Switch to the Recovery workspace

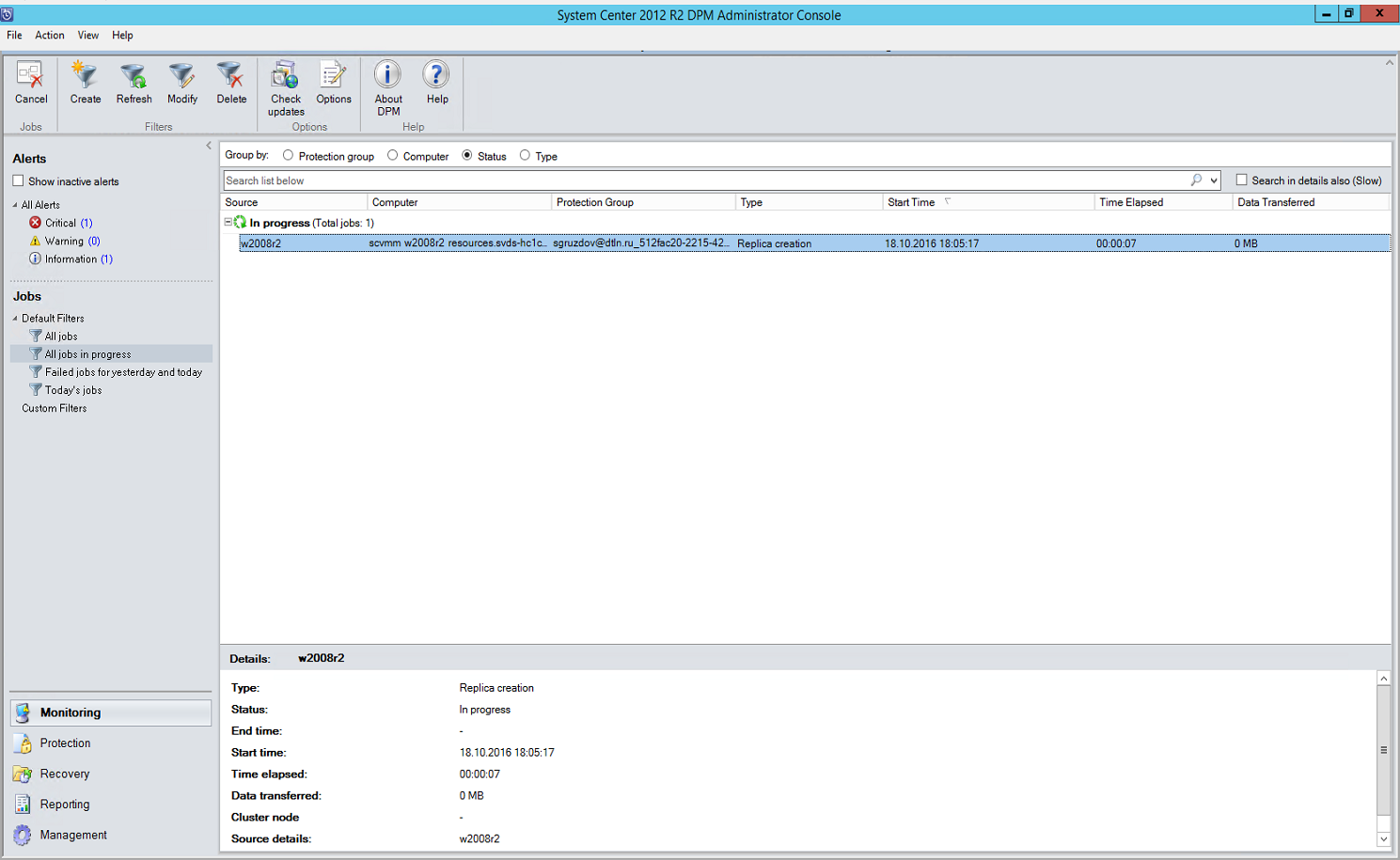[111, 774]
